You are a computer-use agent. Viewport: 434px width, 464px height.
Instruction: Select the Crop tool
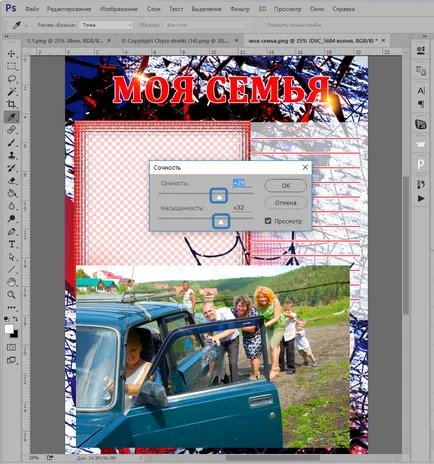11,104
